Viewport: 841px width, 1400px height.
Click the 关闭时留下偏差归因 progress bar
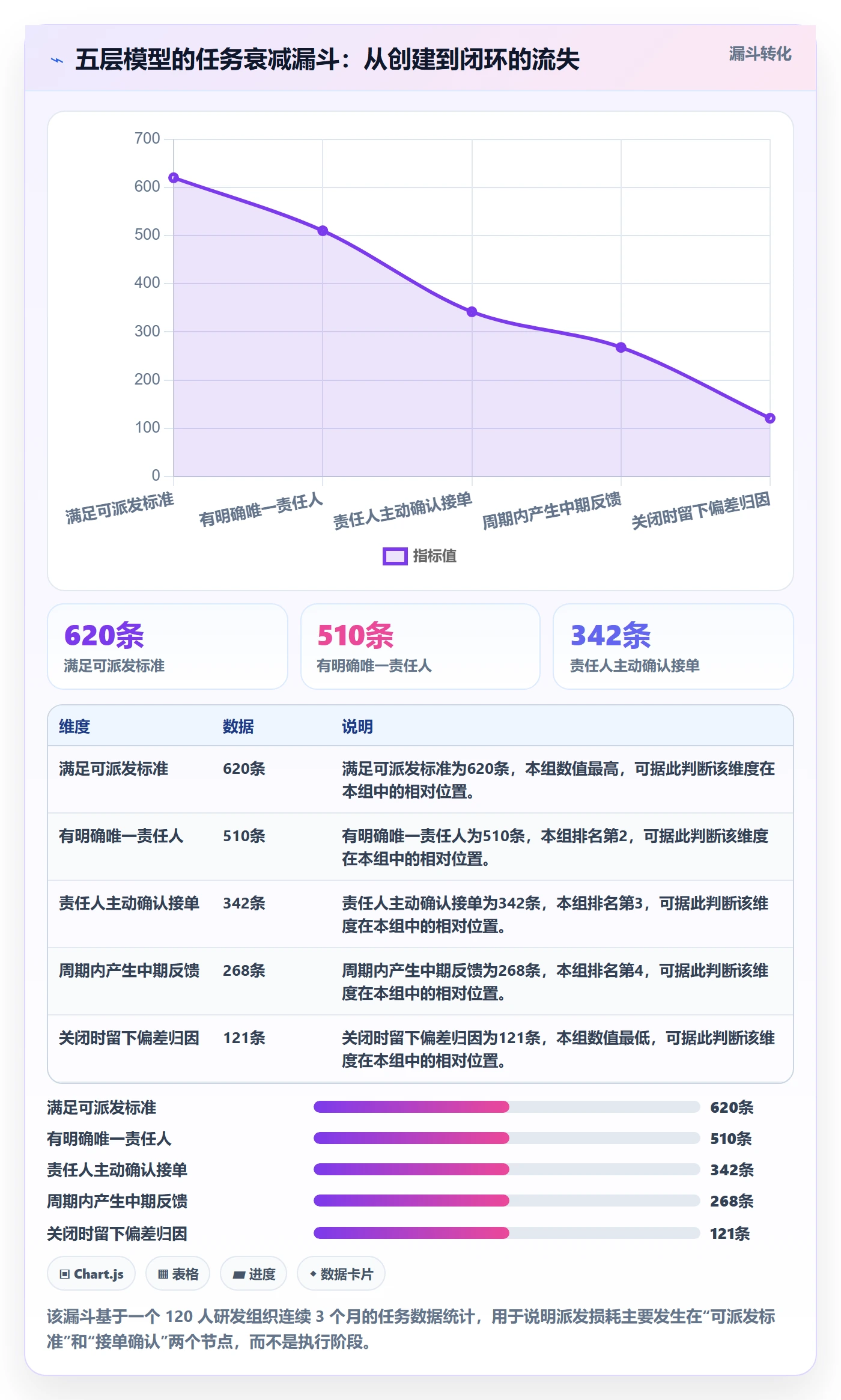pyautogui.click(x=507, y=1233)
